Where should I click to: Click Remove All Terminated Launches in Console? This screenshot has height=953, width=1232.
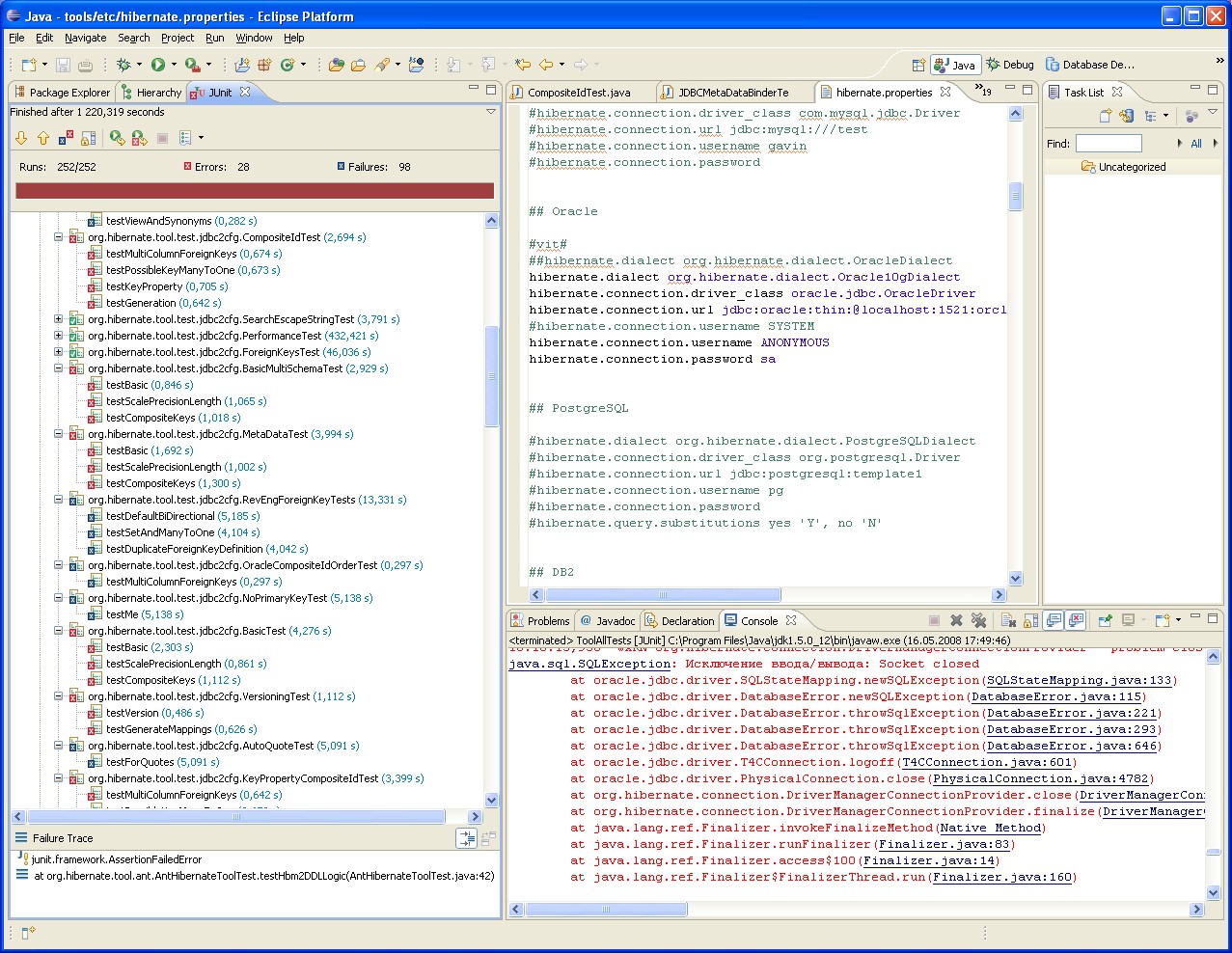978,620
